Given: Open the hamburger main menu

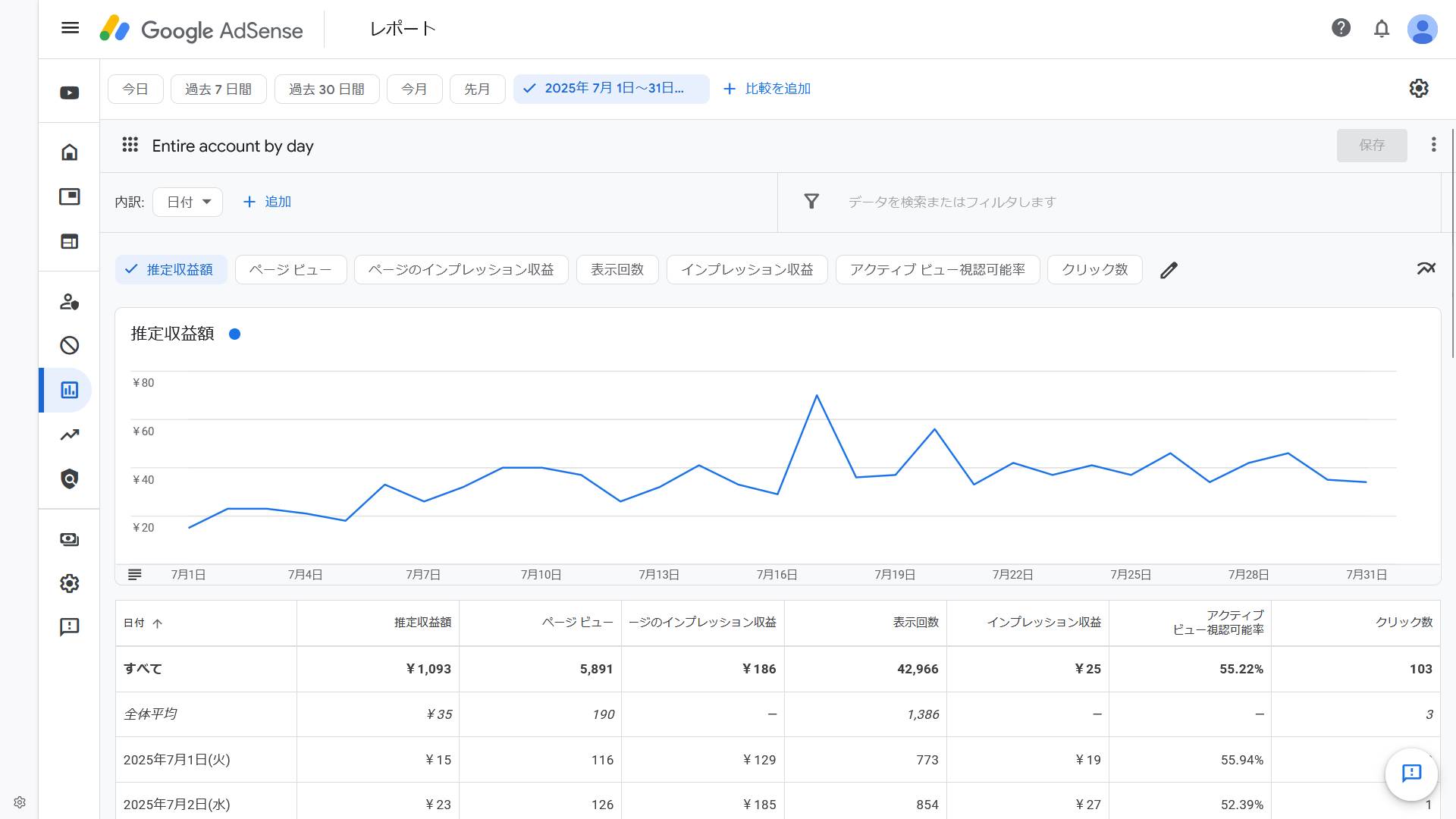Looking at the screenshot, I should click(x=70, y=28).
